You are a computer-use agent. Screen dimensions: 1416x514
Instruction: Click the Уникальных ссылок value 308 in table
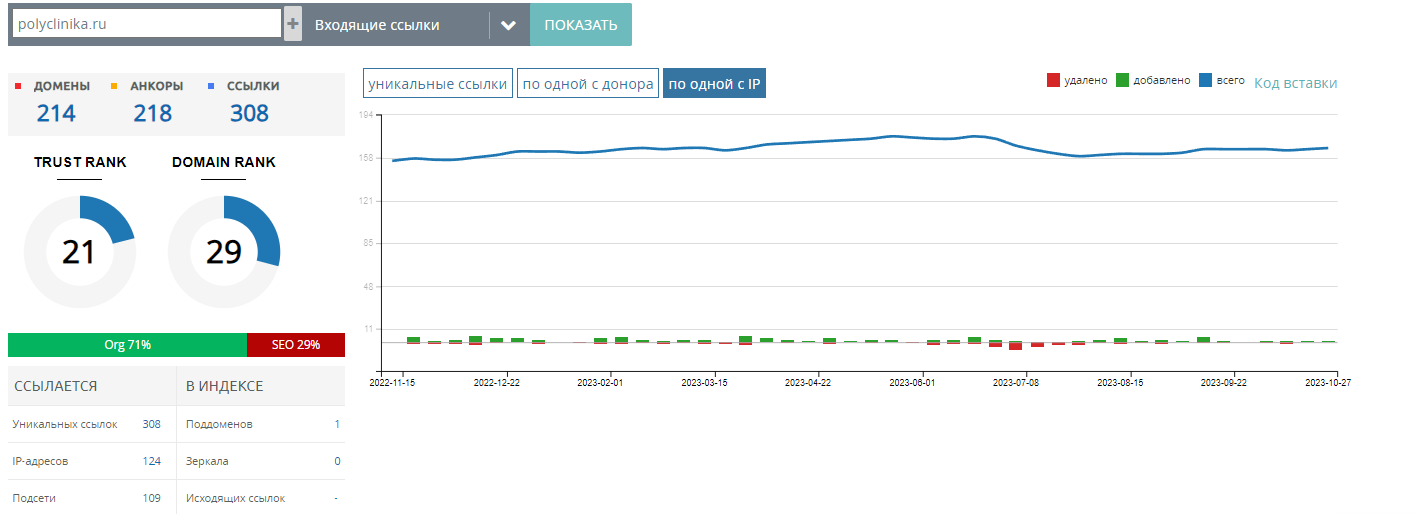click(x=151, y=424)
